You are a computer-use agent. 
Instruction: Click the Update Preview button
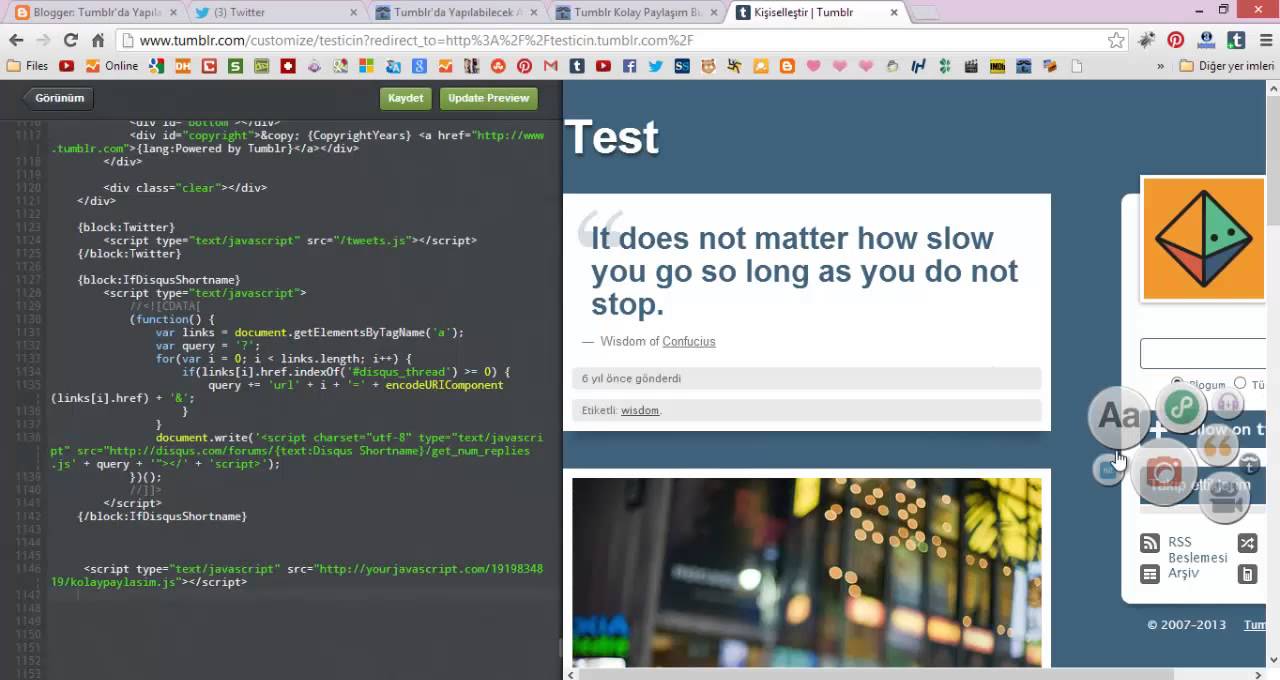coord(488,98)
